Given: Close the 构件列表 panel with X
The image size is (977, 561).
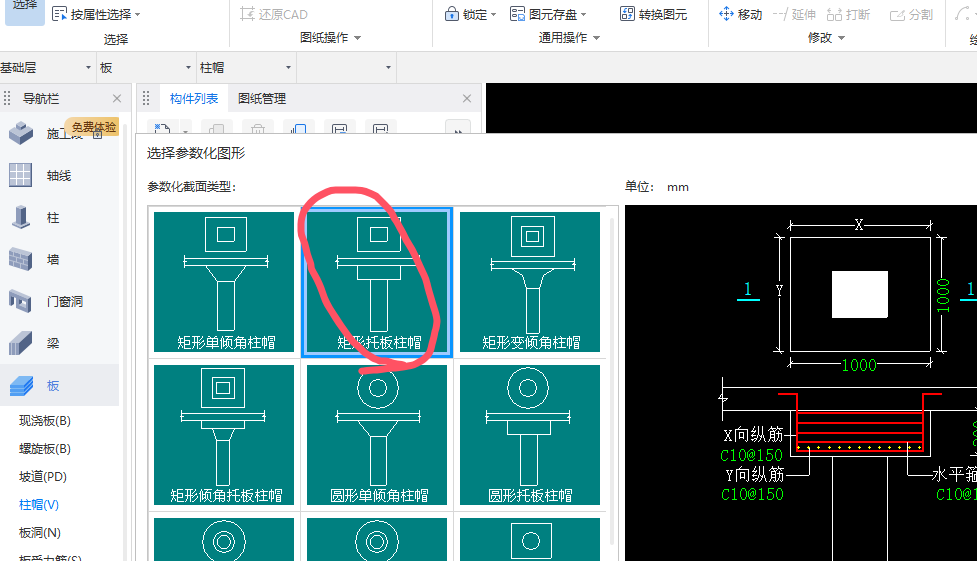Looking at the screenshot, I should pos(467,98).
